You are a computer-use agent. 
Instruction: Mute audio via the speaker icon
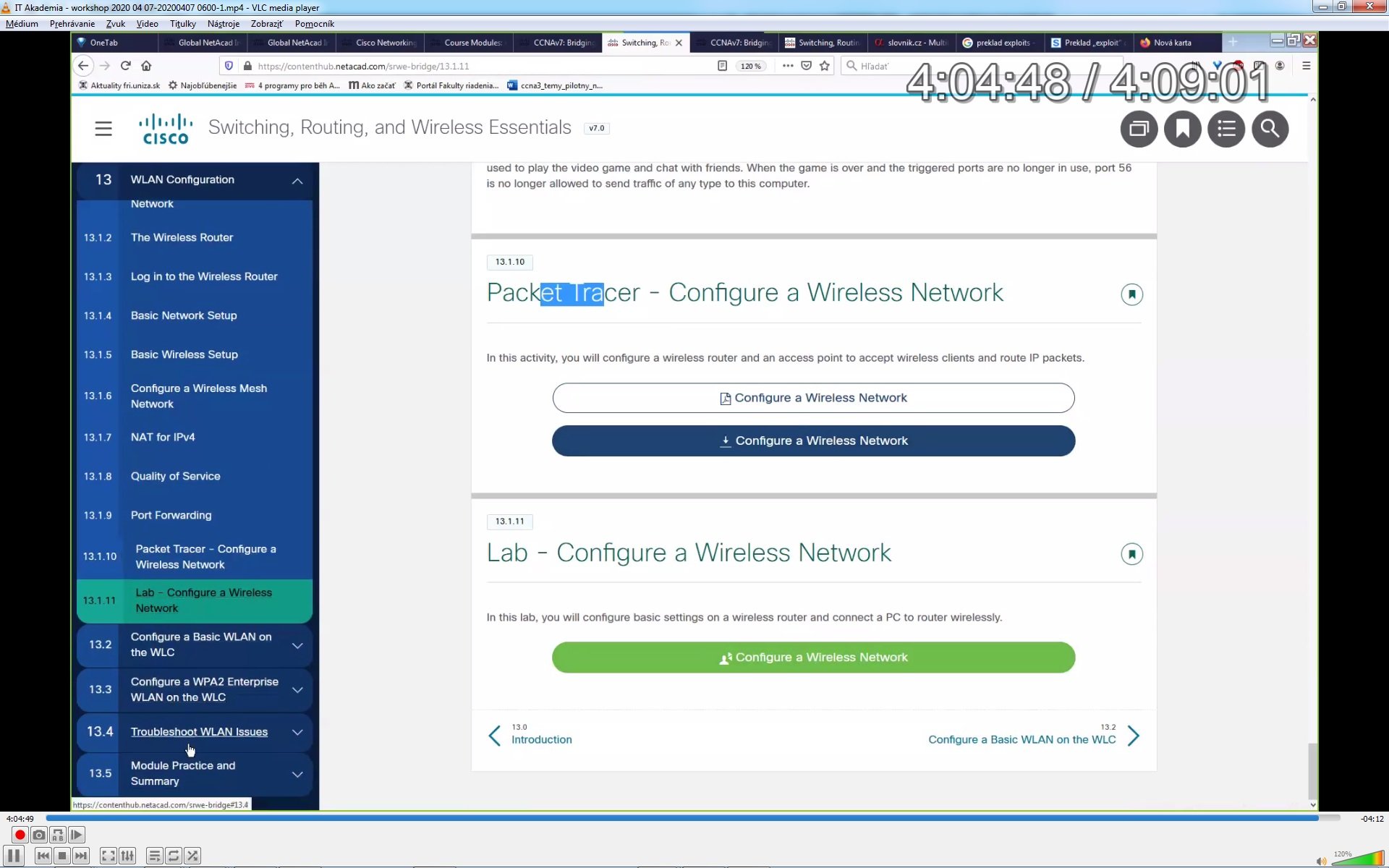[1321, 861]
